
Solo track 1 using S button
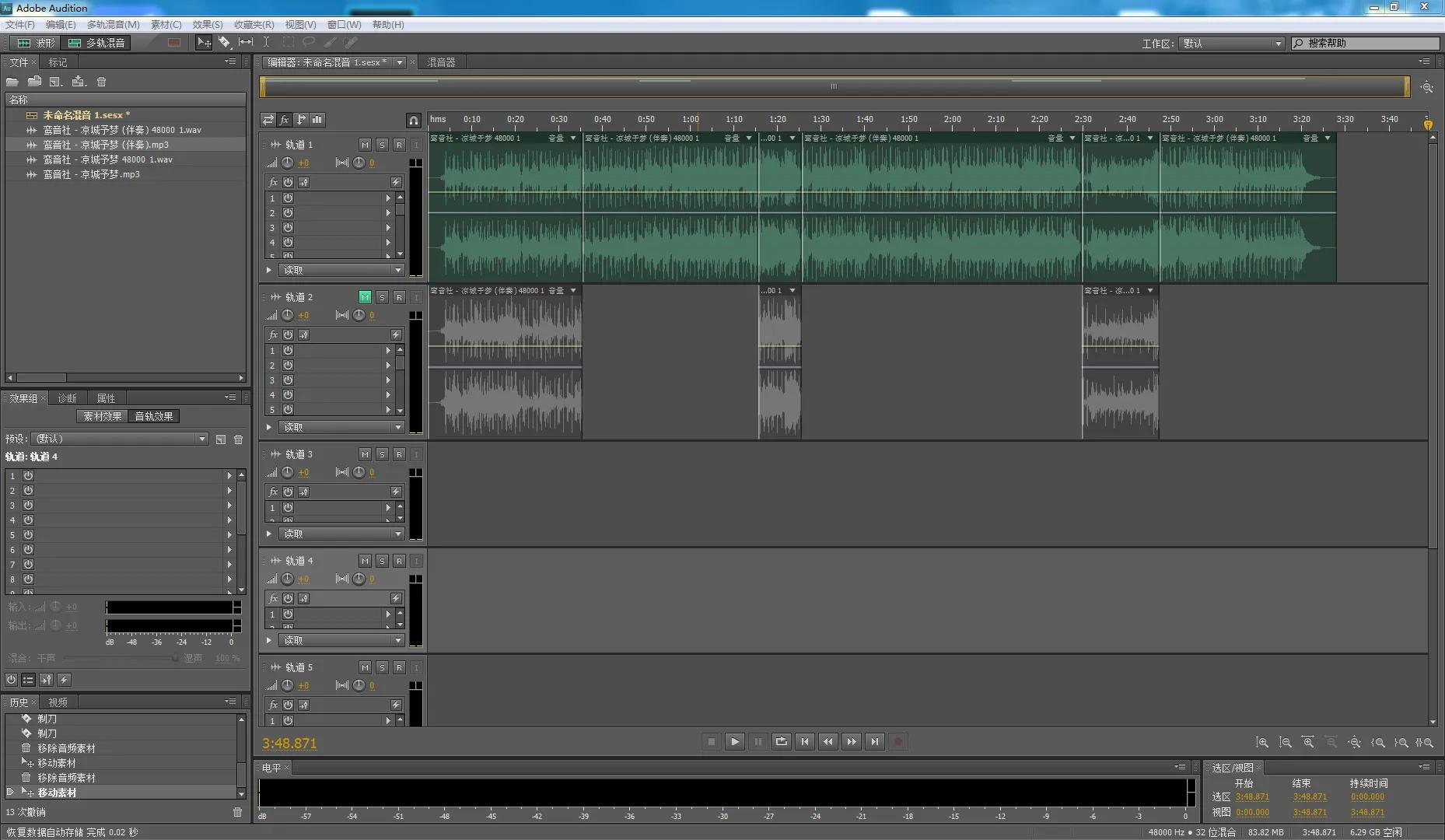point(382,145)
